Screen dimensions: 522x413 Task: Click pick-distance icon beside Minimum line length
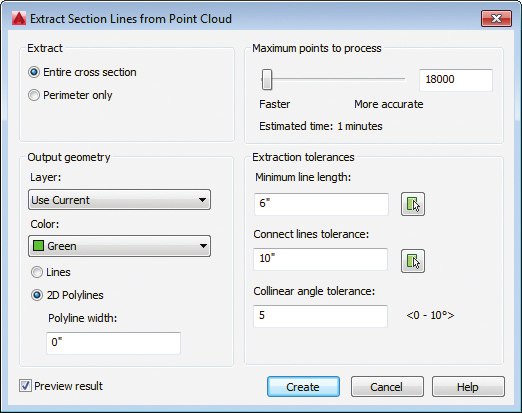click(413, 204)
